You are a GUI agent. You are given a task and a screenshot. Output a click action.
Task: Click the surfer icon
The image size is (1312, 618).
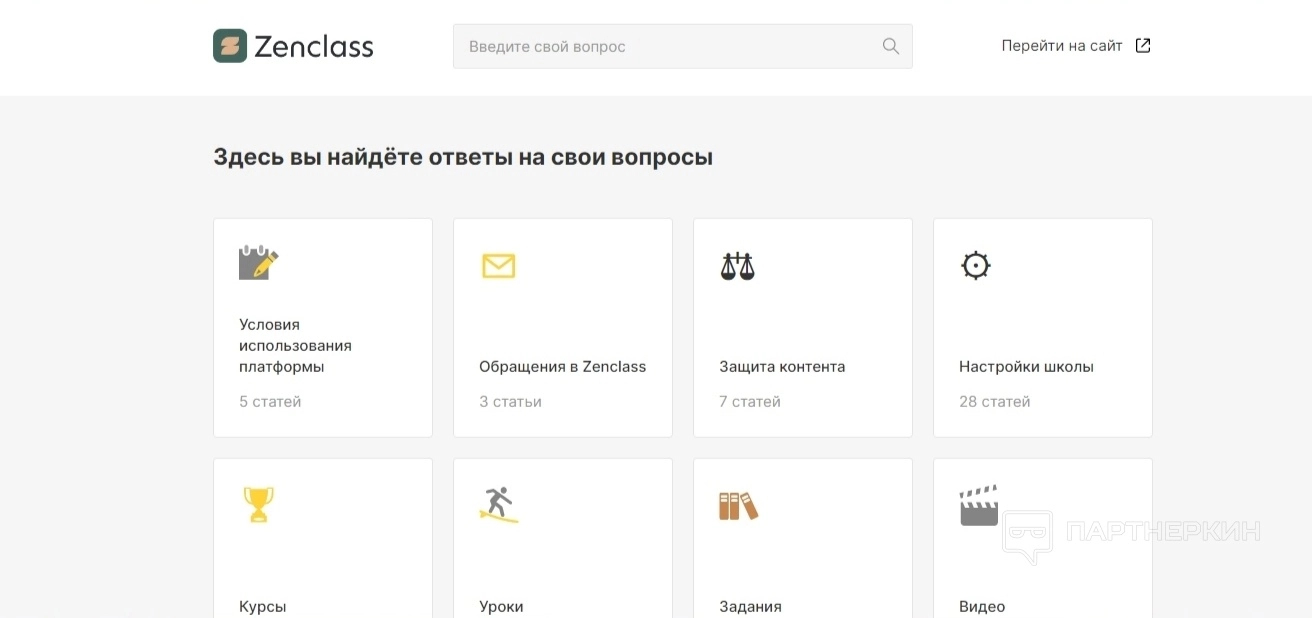point(498,504)
